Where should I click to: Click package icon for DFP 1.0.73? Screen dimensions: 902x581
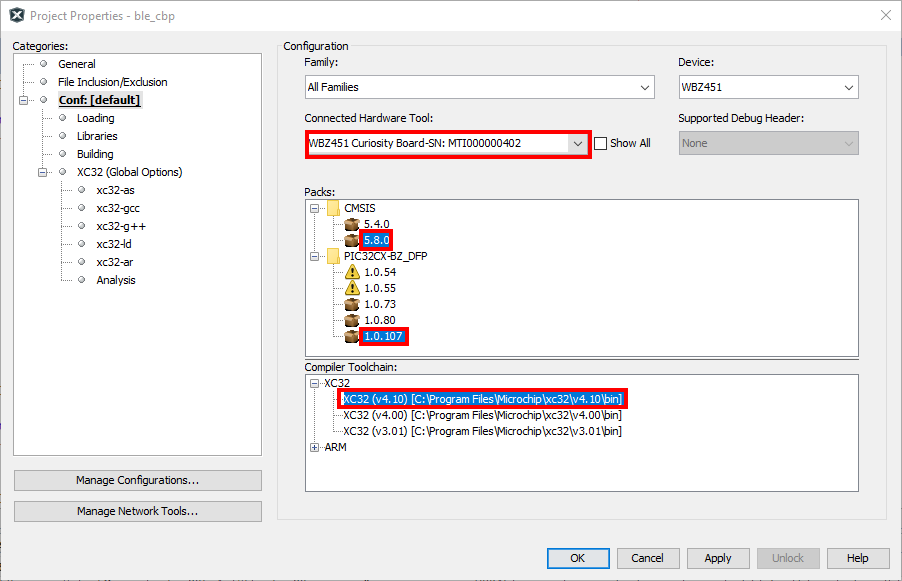(352, 304)
